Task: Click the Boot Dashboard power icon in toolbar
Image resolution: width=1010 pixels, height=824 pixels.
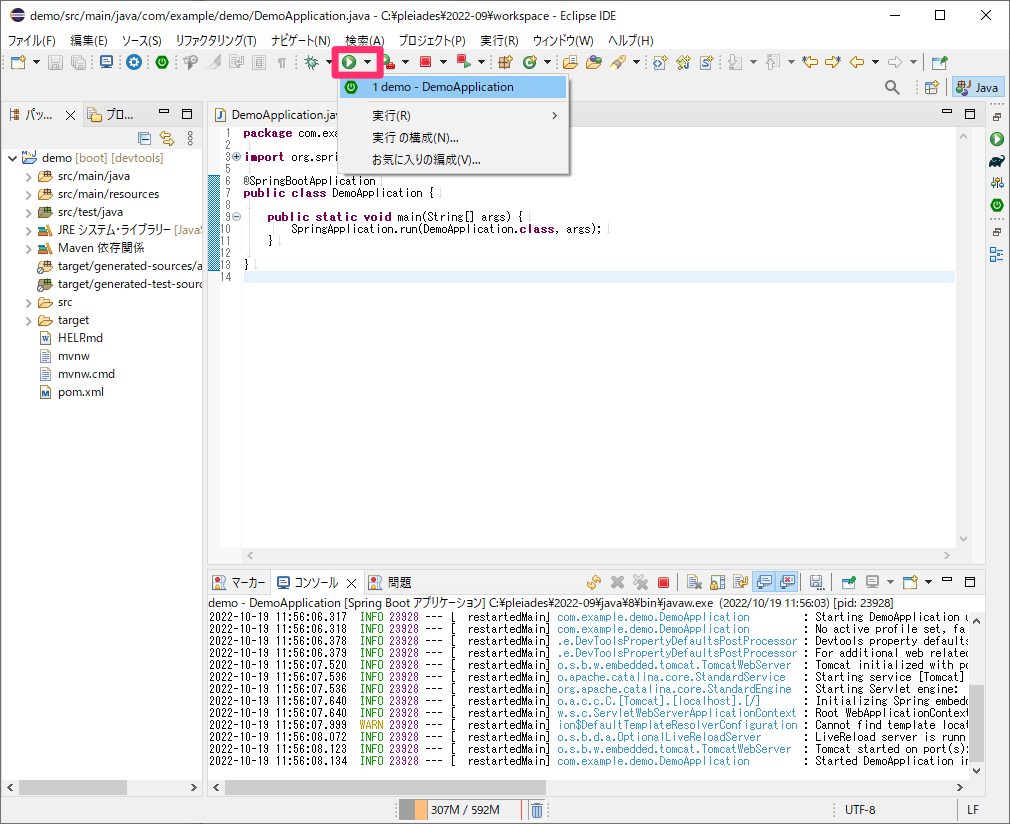Action: 162,62
